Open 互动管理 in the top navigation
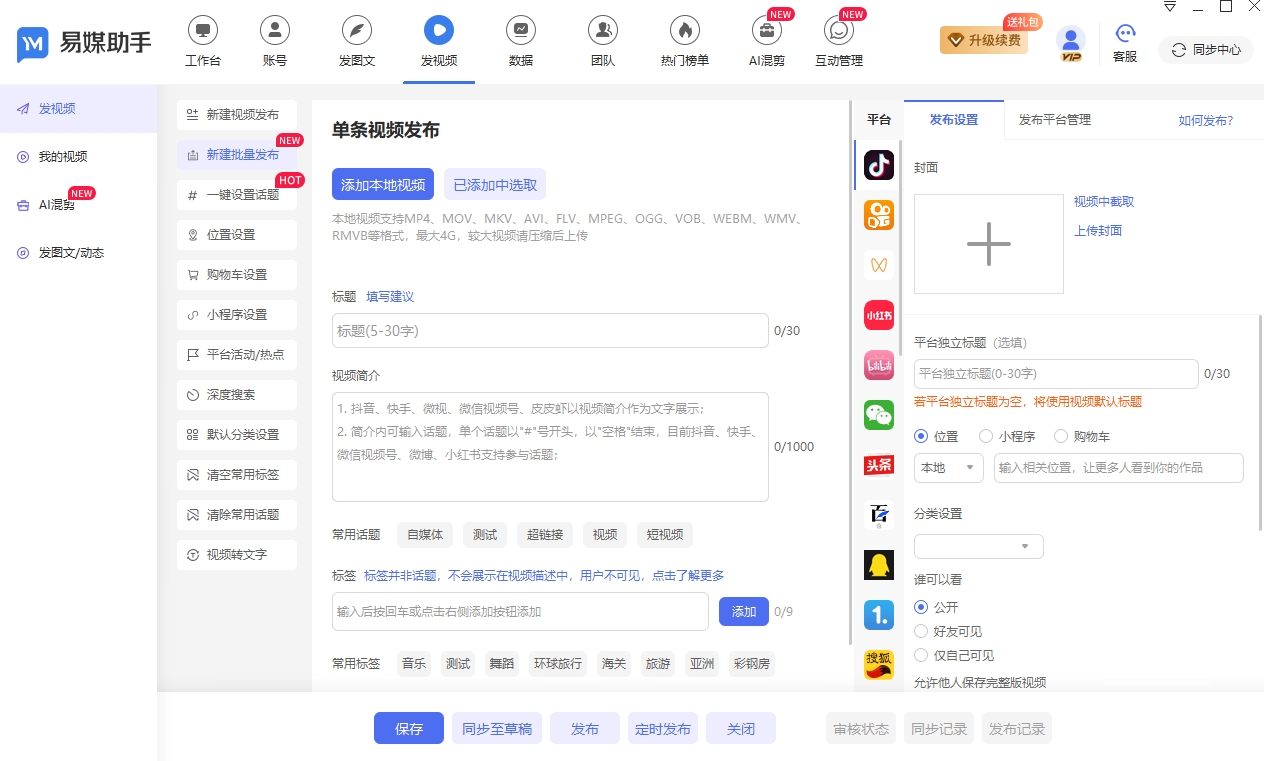The image size is (1264, 761). 837,41
